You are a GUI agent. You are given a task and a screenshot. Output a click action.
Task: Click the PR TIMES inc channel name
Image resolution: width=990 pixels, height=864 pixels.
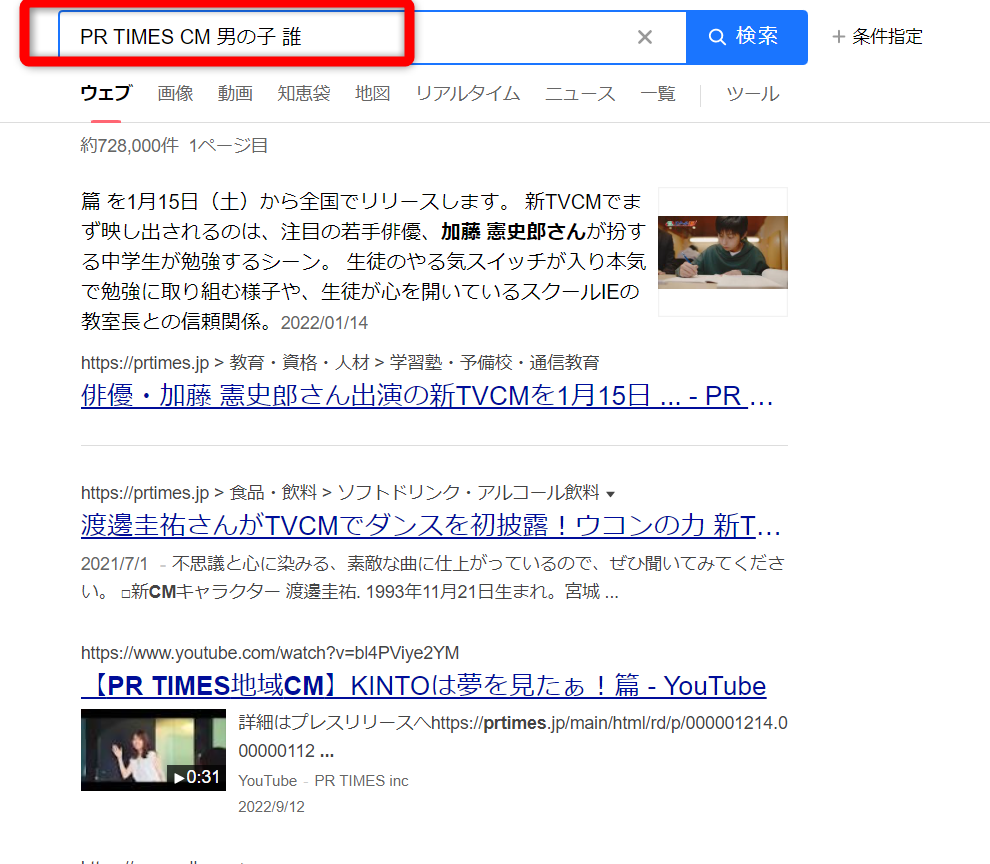tap(361, 781)
